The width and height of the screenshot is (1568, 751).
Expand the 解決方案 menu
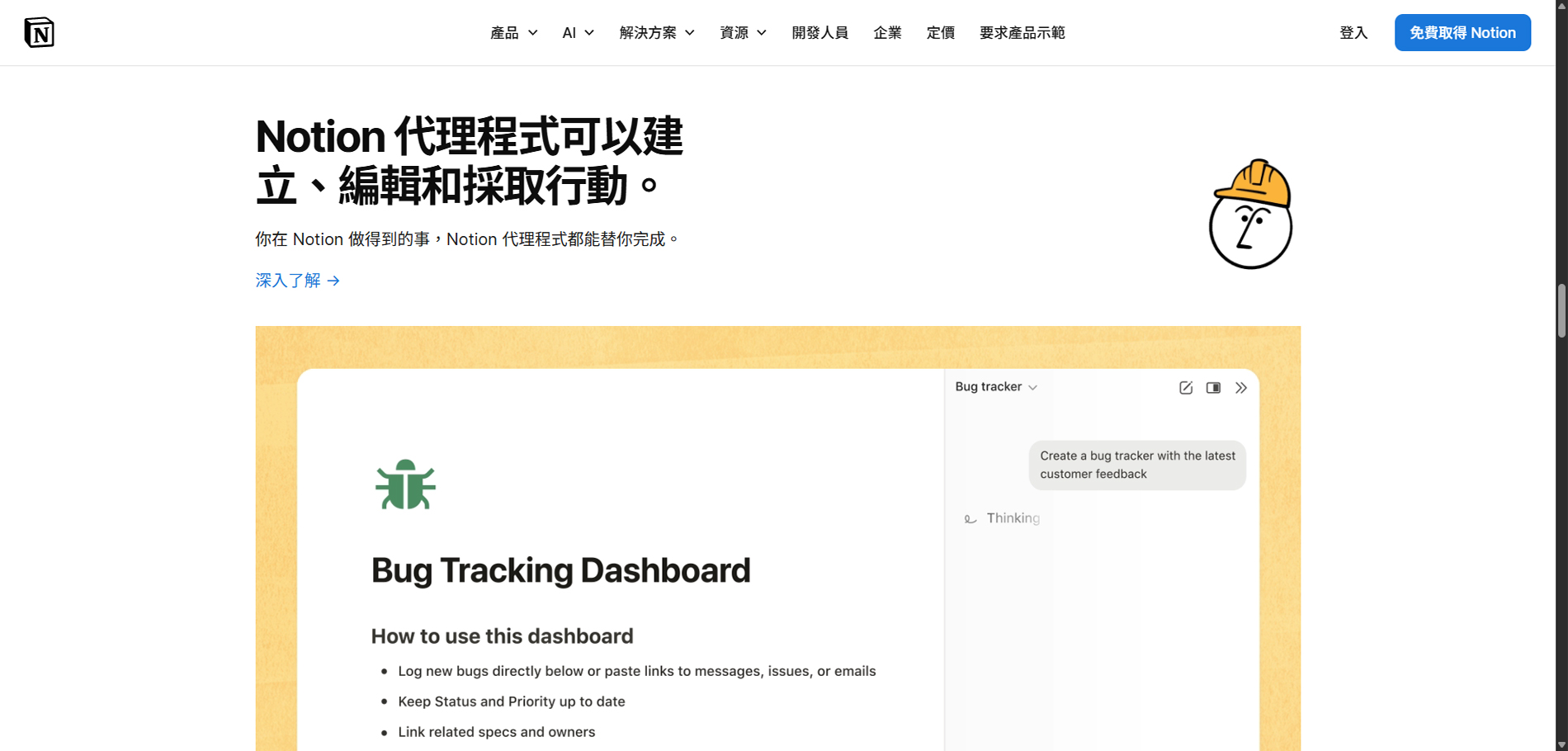pyautogui.click(x=657, y=33)
